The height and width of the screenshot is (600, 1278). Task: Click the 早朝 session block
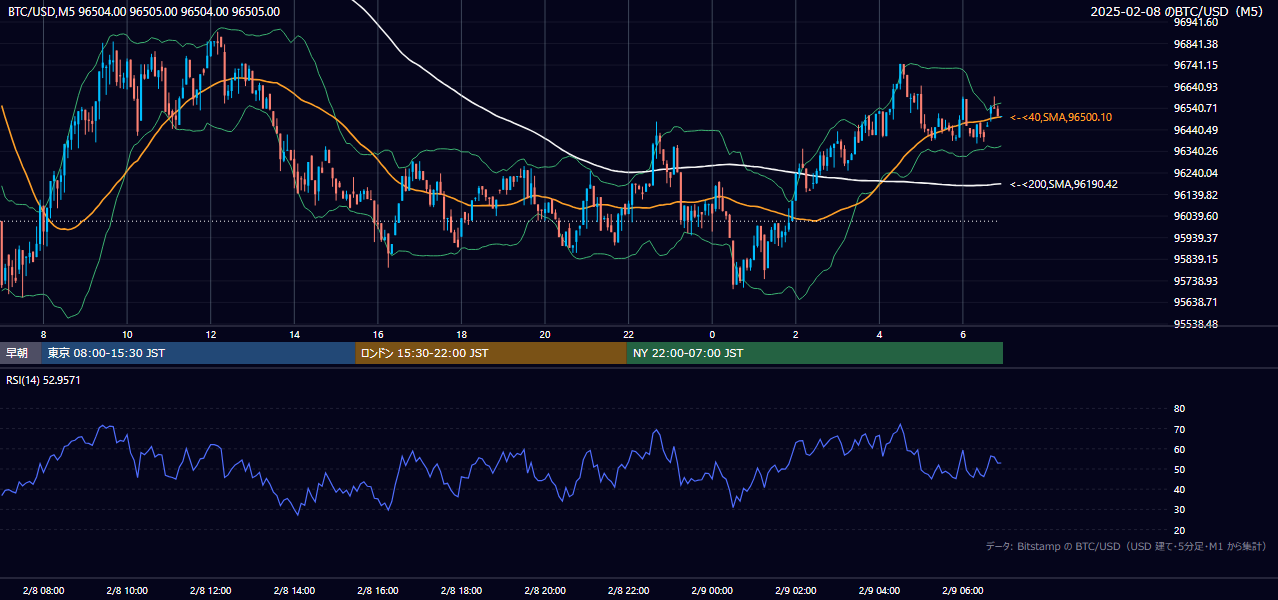point(20,353)
